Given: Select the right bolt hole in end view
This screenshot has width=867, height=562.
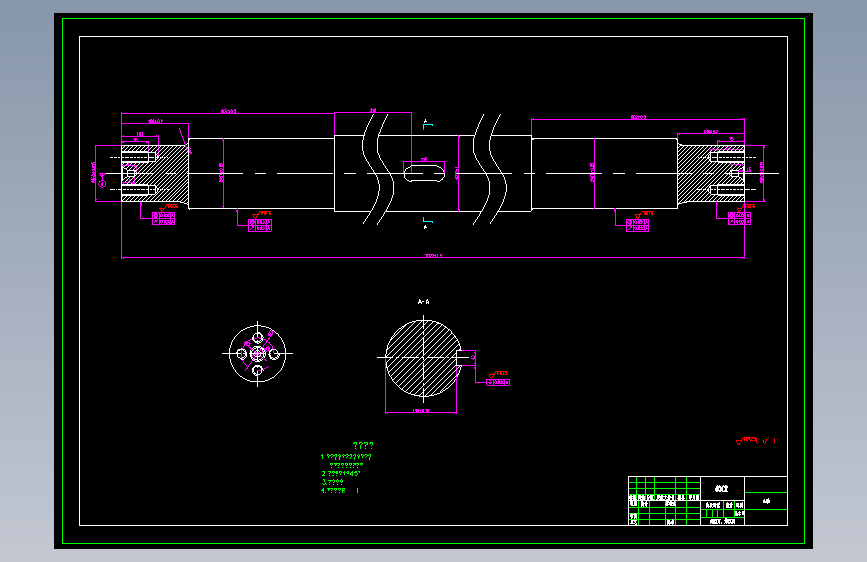Looking at the screenshot, I should click(274, 353).
